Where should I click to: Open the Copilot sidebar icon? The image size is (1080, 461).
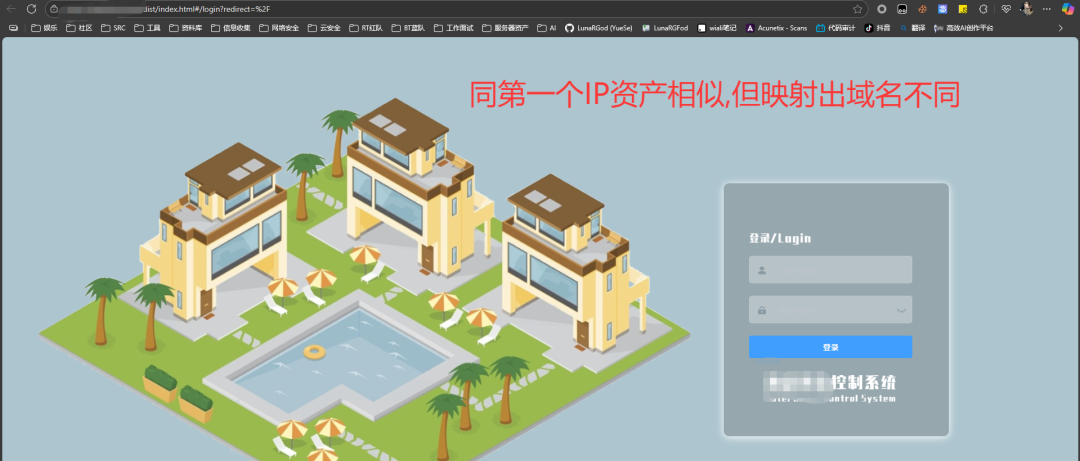tap(1067, 9)
